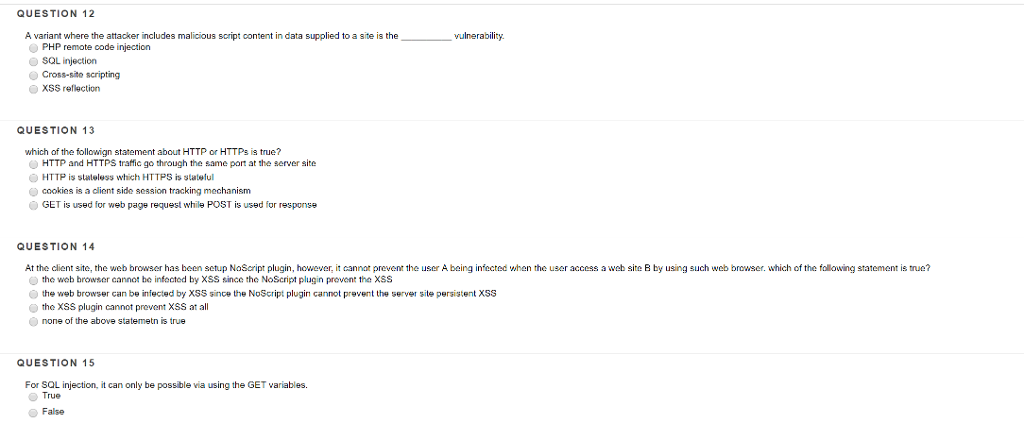Pick the 'XSS reflection' option
The width and height of the screenshot is (1024, 440).
tap(33, 89)
